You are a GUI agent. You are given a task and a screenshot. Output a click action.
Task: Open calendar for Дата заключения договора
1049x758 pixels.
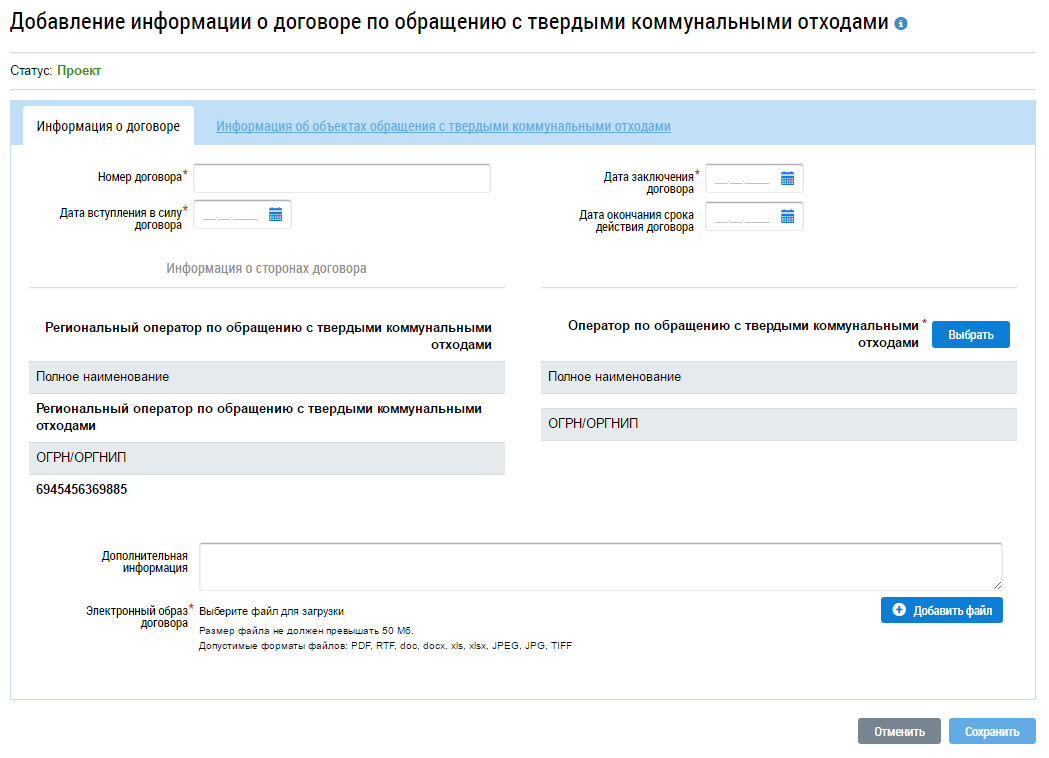click(787, 179)
